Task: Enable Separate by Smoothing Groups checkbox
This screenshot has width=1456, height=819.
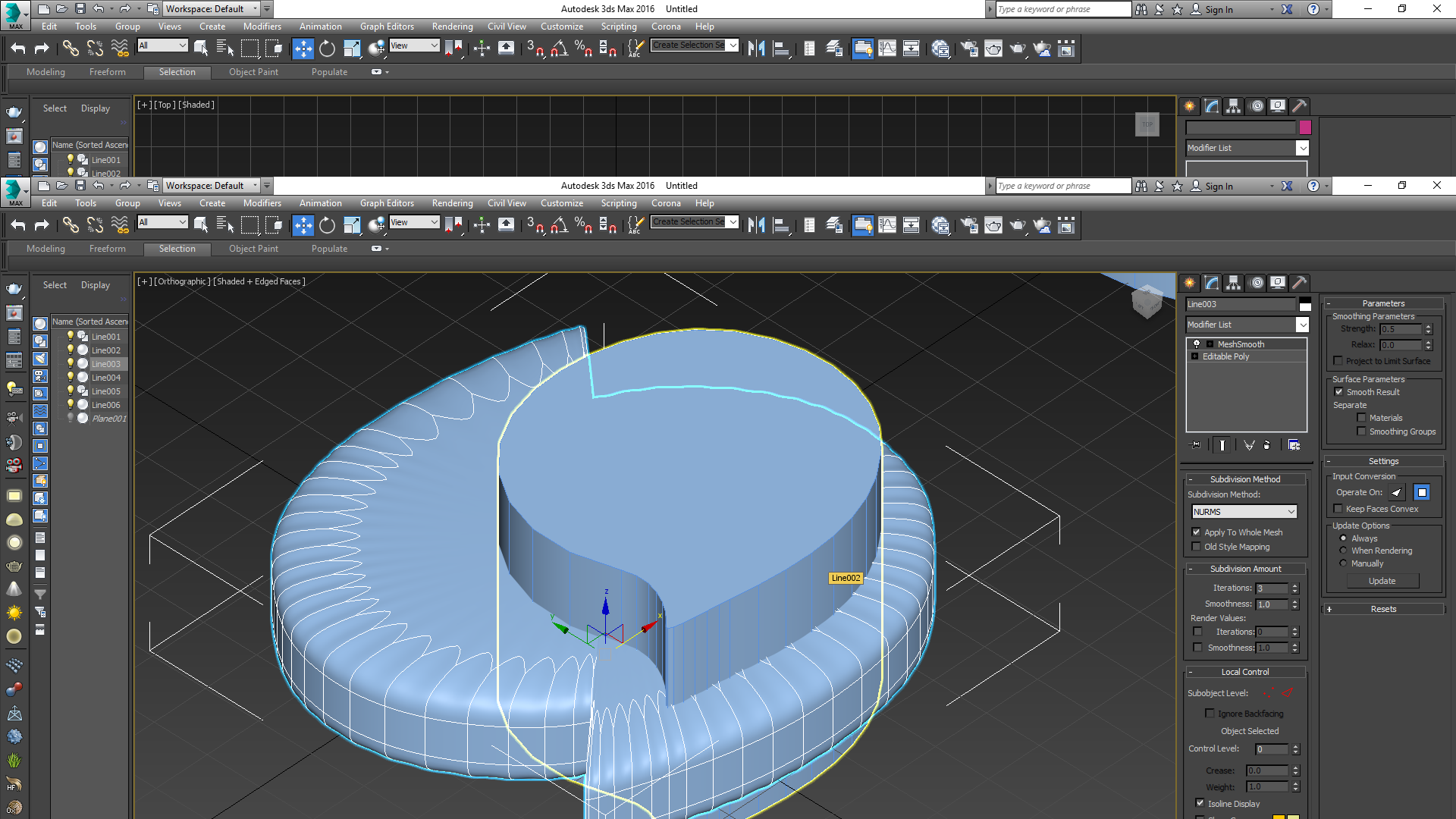Action: click(1361, 431)
